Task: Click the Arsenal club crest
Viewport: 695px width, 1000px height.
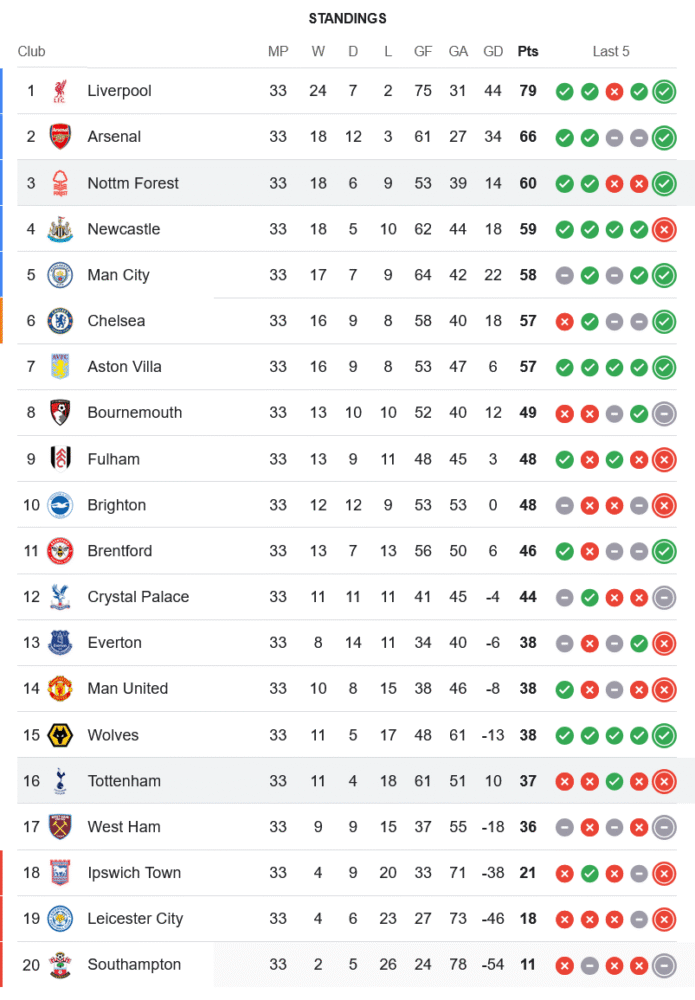Action: 60,137
